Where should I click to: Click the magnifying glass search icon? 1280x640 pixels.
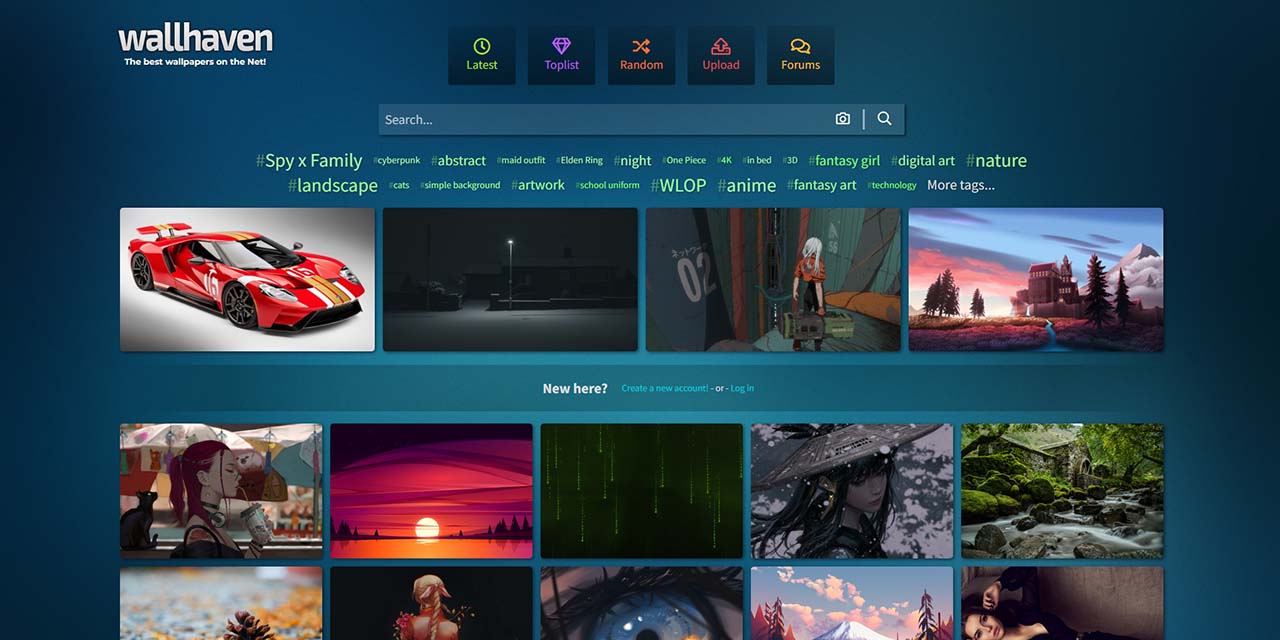point(884,119)
